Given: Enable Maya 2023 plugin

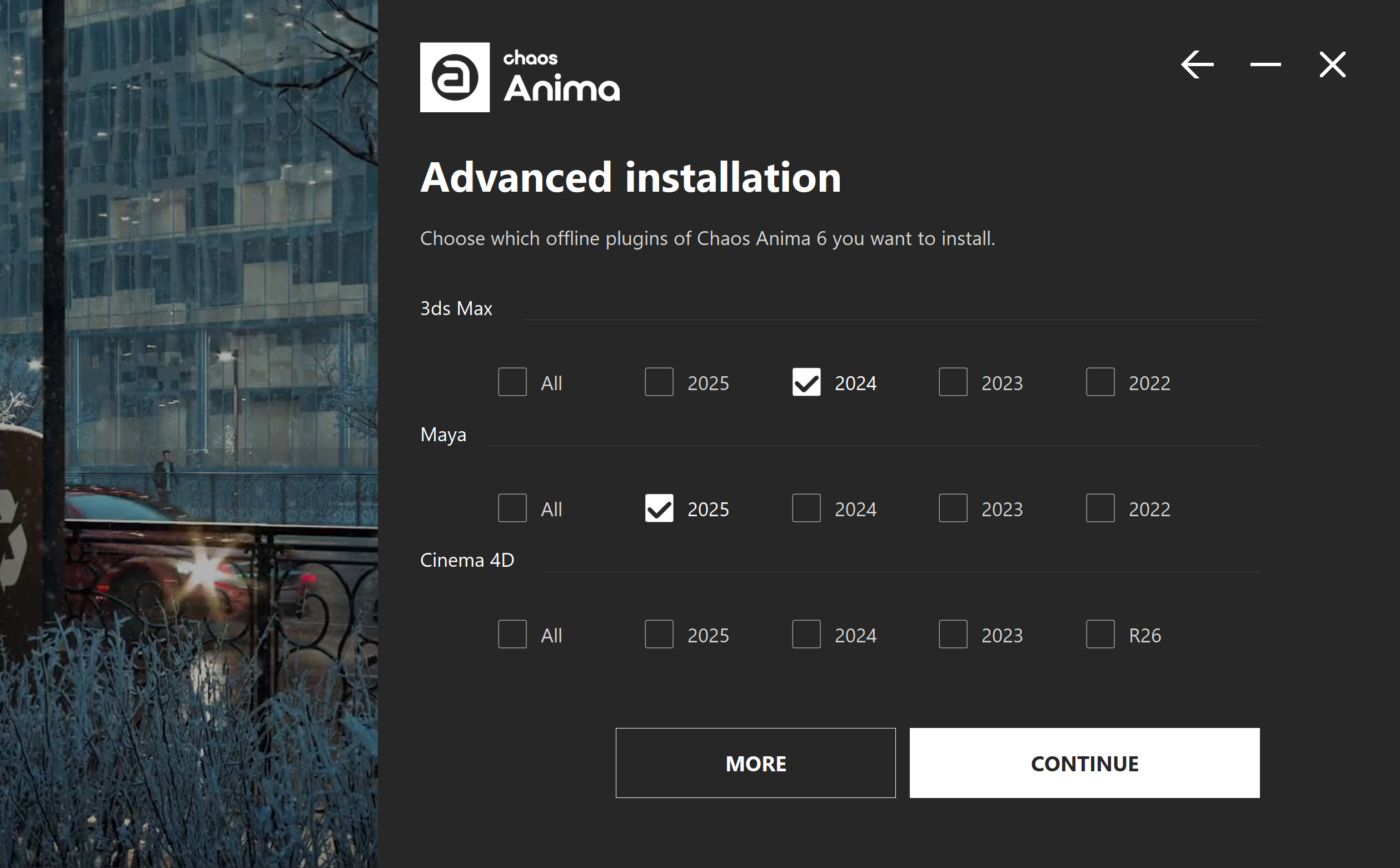Looking at the screenshot, I should 953,508.
